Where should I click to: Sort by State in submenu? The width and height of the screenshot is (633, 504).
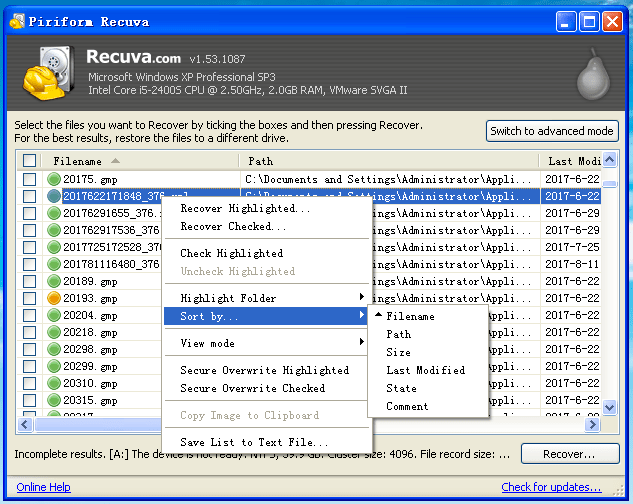tap(428, 388)
